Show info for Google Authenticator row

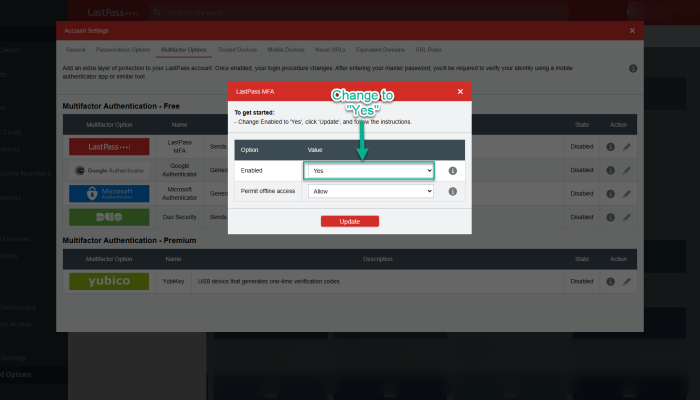(x=611, y=171)
